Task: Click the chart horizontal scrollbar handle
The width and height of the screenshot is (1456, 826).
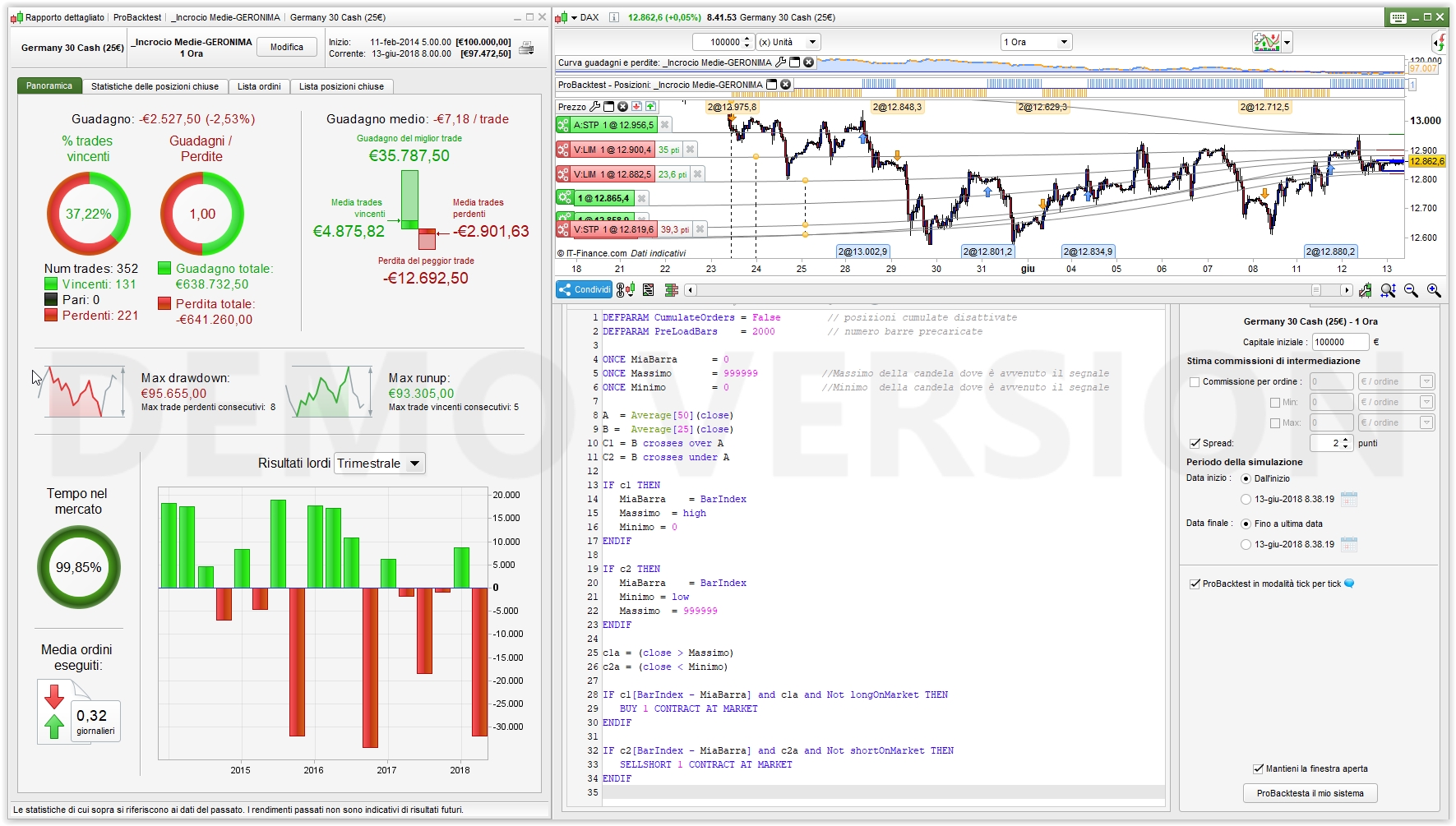Action: tap(1316, 290)
